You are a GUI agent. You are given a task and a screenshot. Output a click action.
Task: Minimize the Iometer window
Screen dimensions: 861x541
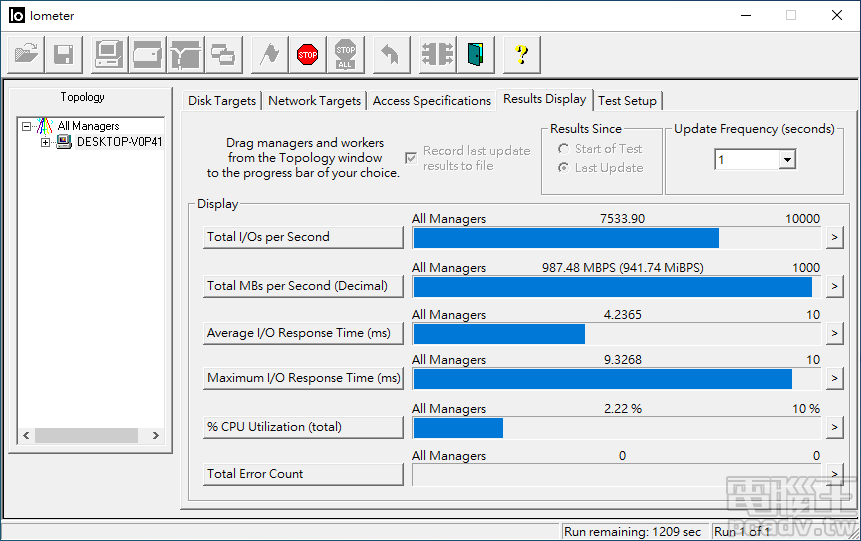click(746, 15)
